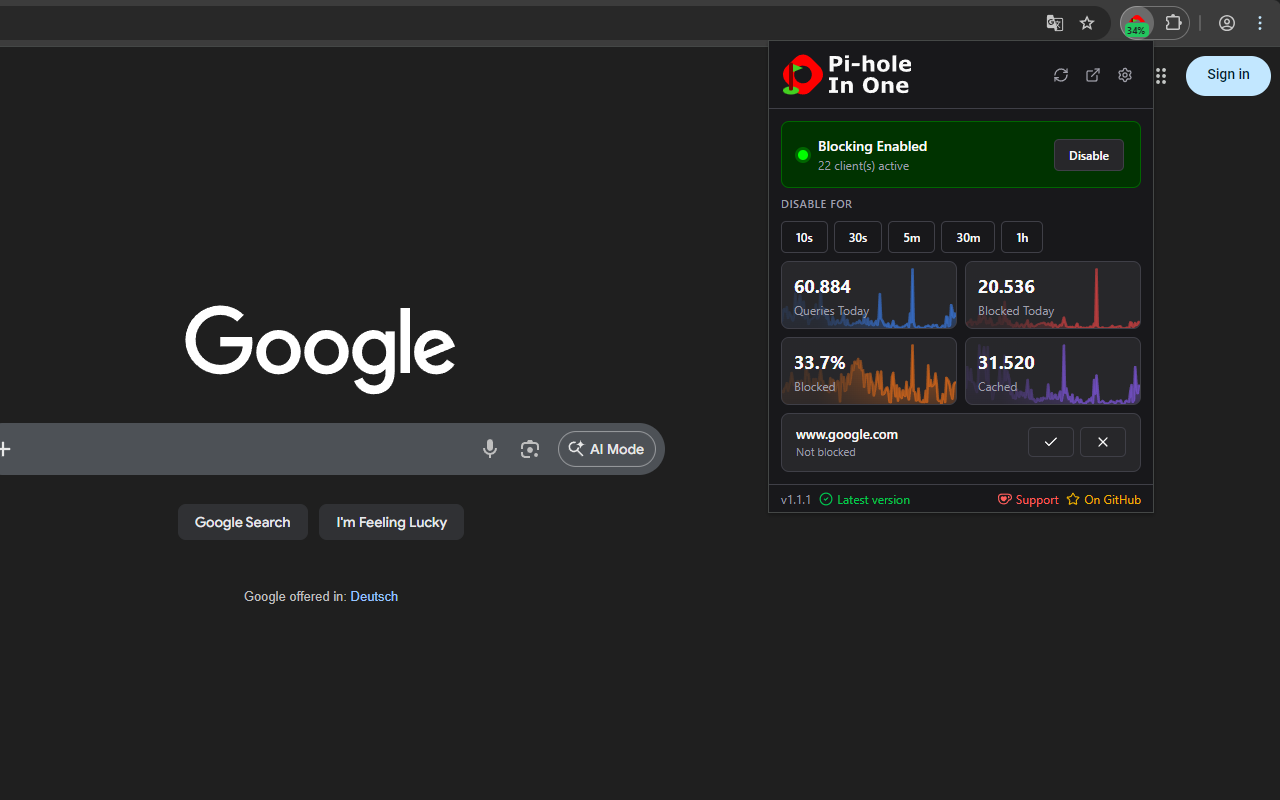Start voice search with the microphone icon
Image resolution: width=1280 pixels, height=800 pixels.
point(490,449)
